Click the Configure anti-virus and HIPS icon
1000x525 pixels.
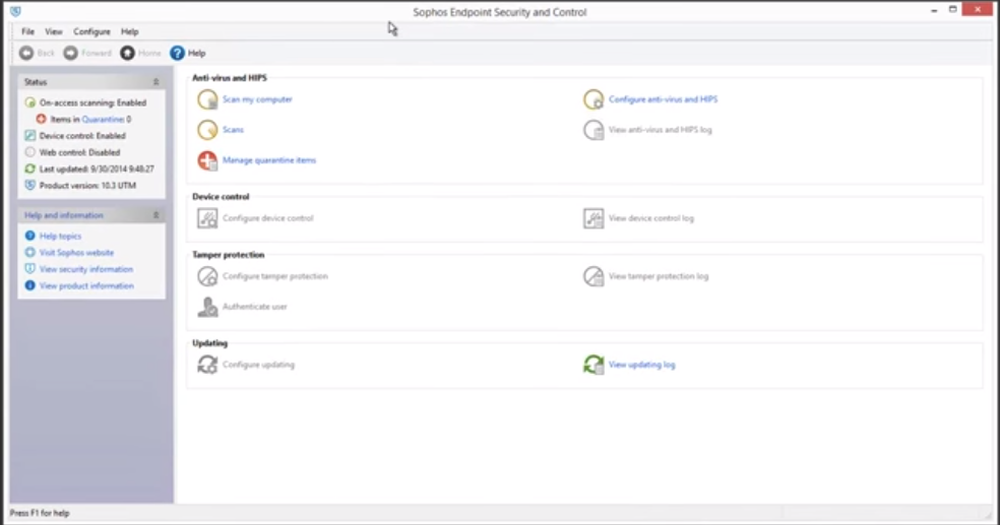(593, 100)
